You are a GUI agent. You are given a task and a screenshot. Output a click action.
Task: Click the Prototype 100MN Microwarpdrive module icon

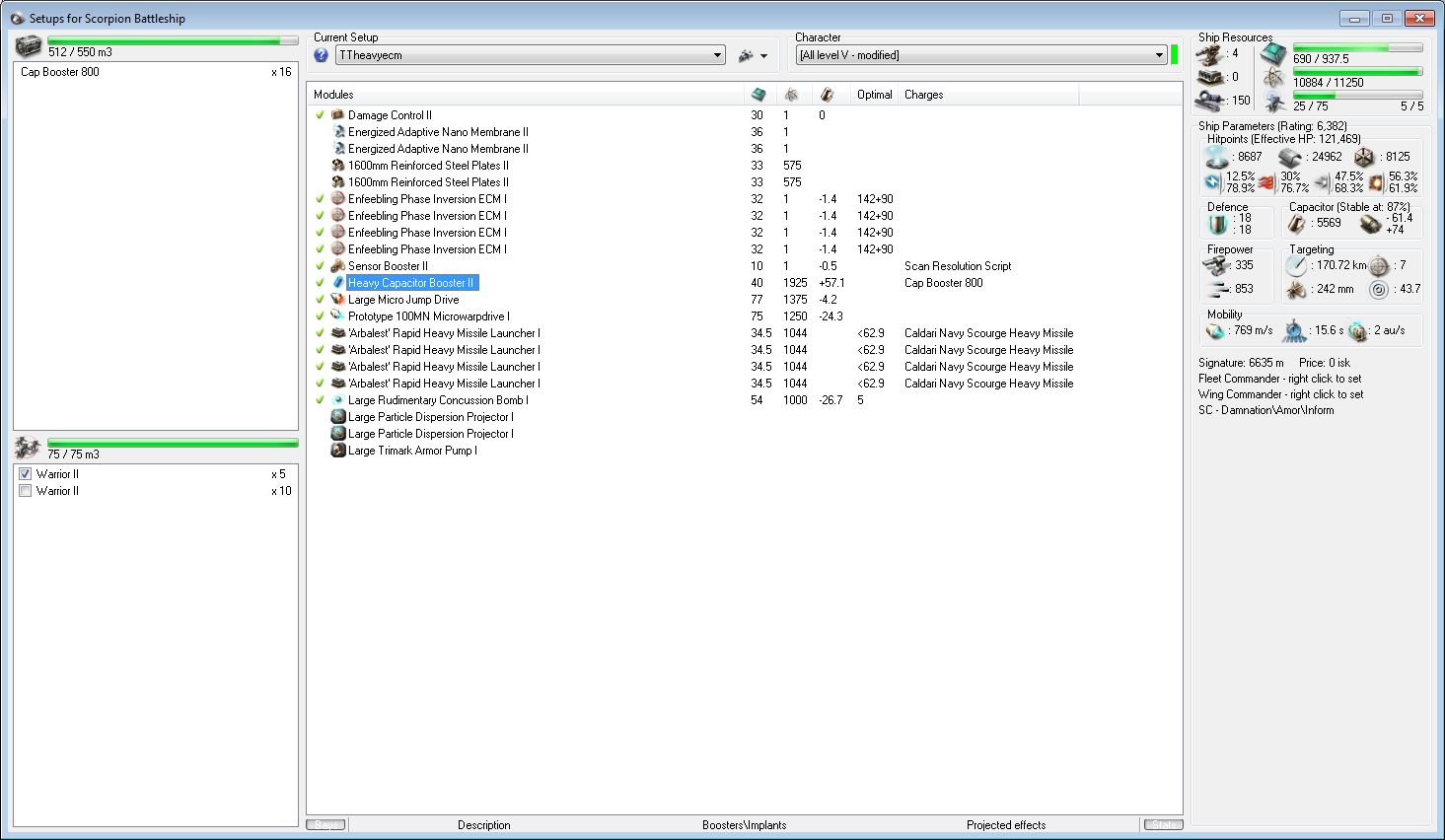(337, 316)
